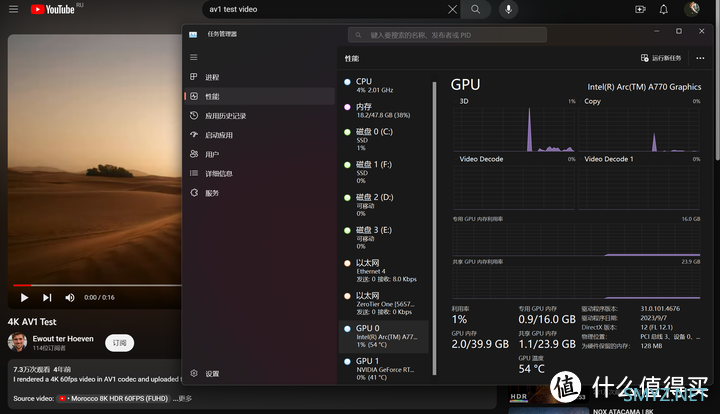The width and height of the screenshot is (720, 414).
Task: Seek on the video progress bar
Action: click(x=97, y=285)
